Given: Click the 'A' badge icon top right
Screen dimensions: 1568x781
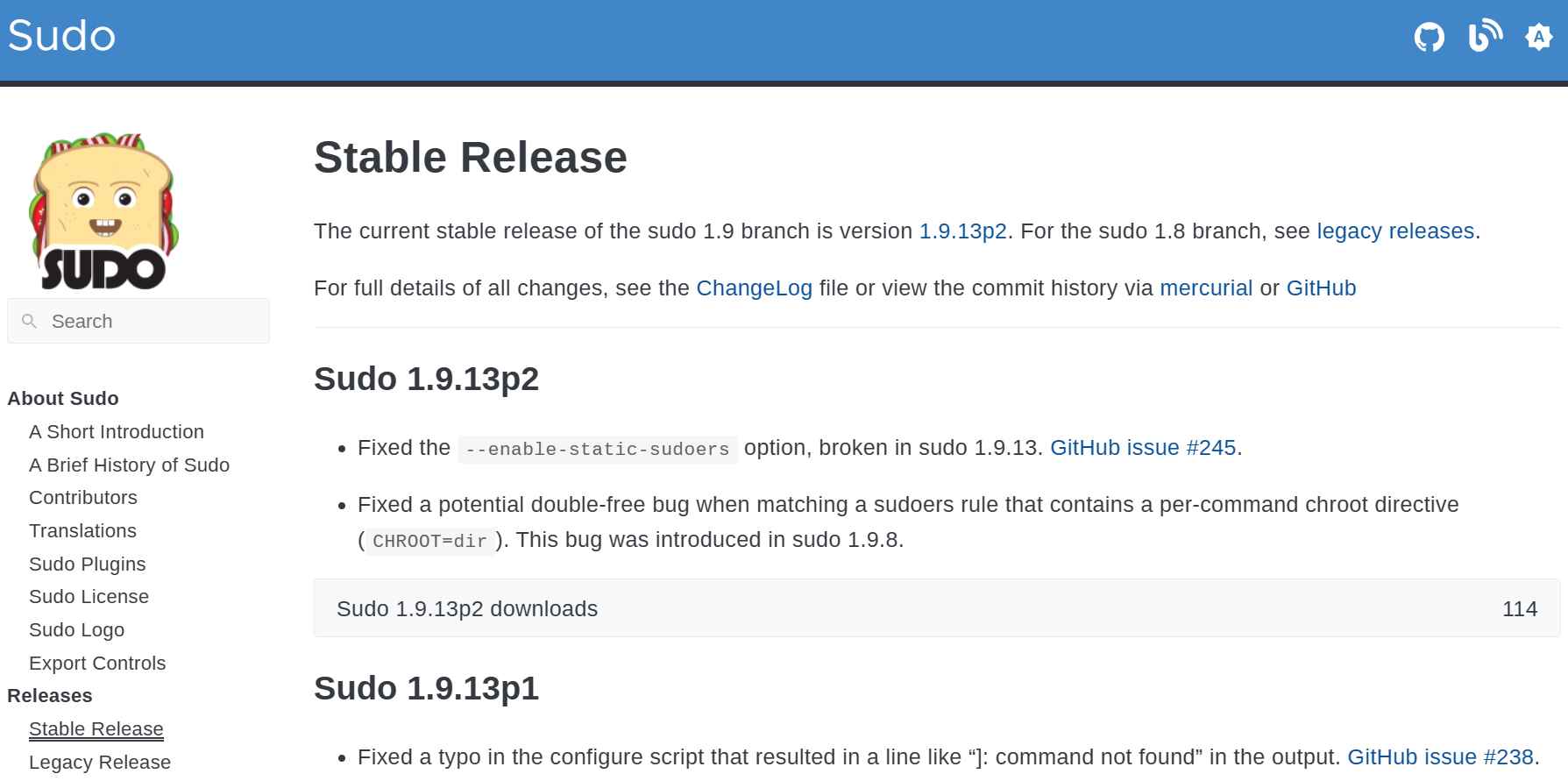Looking at the screenshot, I should click(1540, 36).
